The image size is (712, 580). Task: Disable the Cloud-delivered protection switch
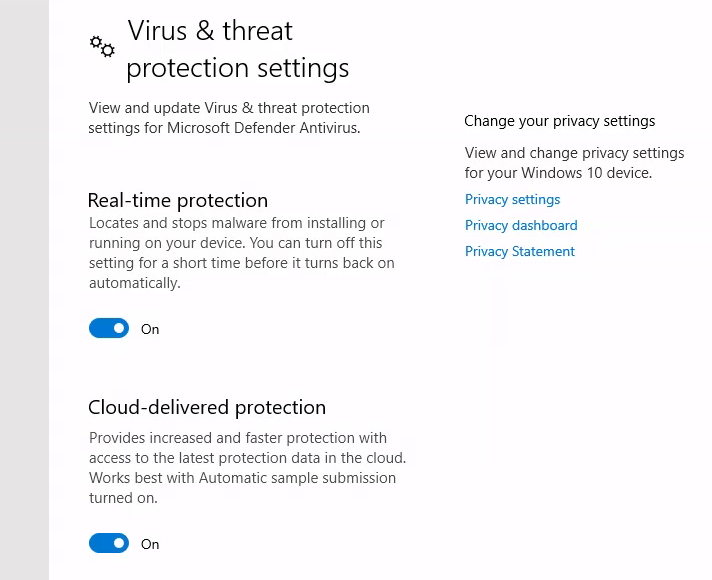(x=109, y=543)
